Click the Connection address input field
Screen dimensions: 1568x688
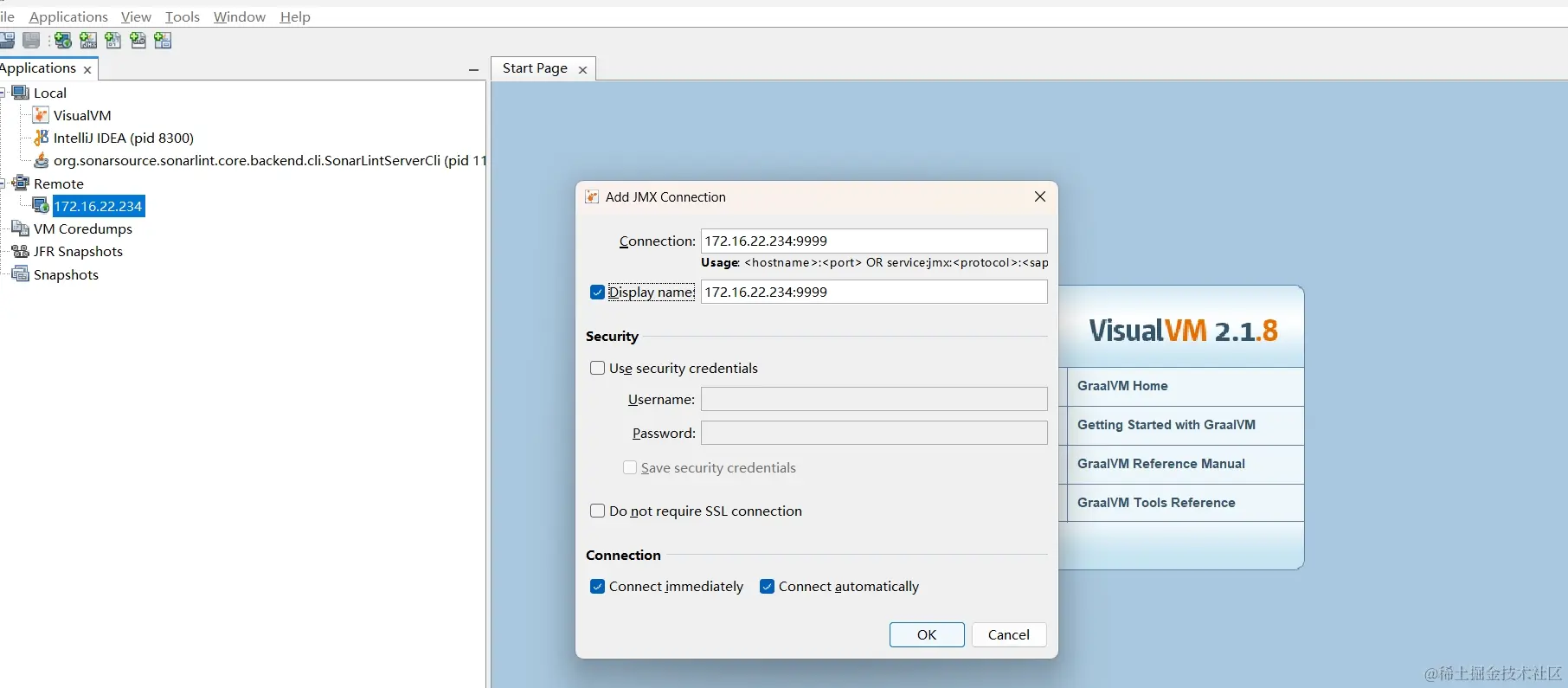[874, 241]
